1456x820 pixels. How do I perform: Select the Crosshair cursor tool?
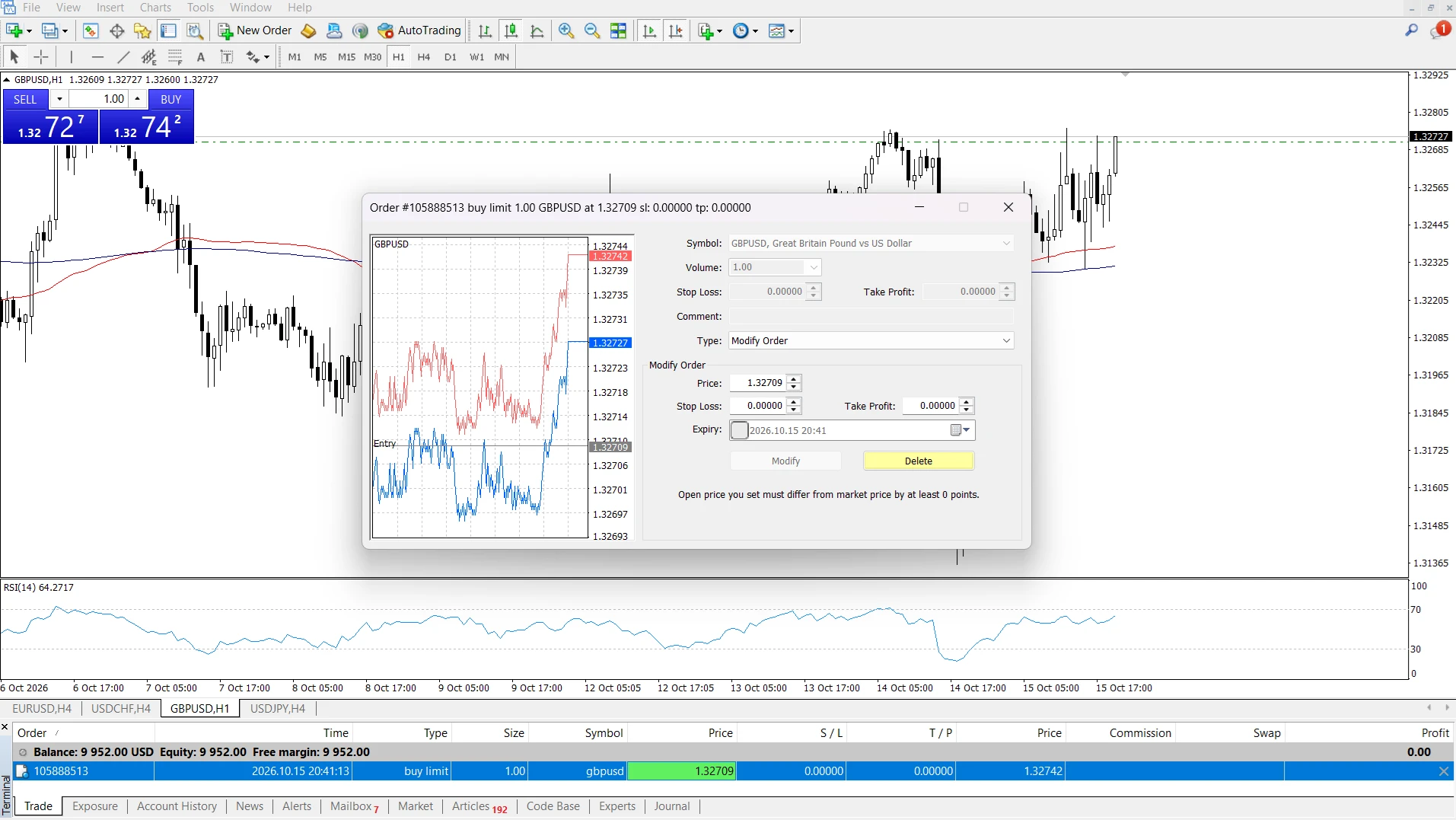[41, 56]
